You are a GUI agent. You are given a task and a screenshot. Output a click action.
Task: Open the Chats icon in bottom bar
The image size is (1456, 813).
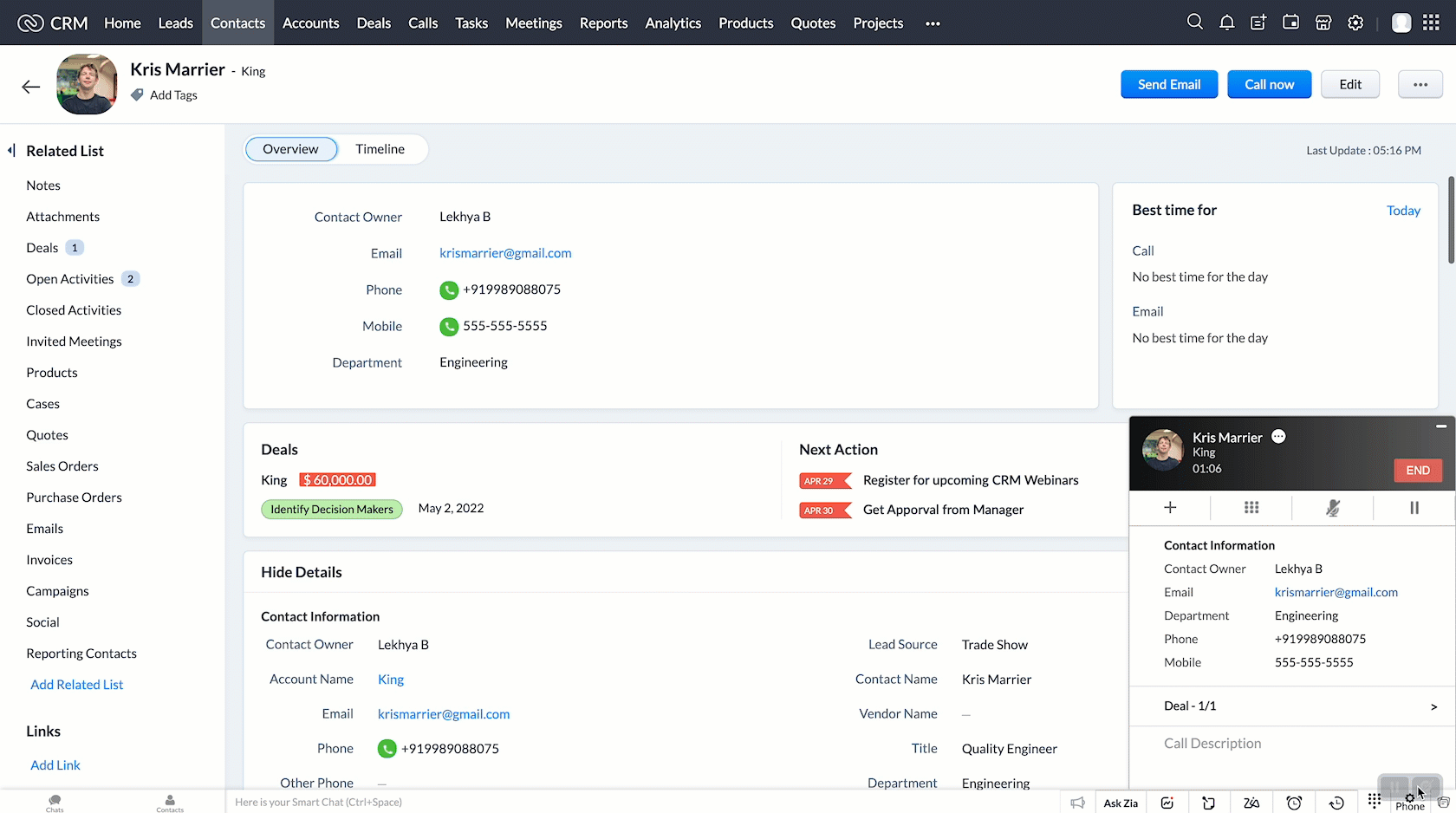[55, 803]
